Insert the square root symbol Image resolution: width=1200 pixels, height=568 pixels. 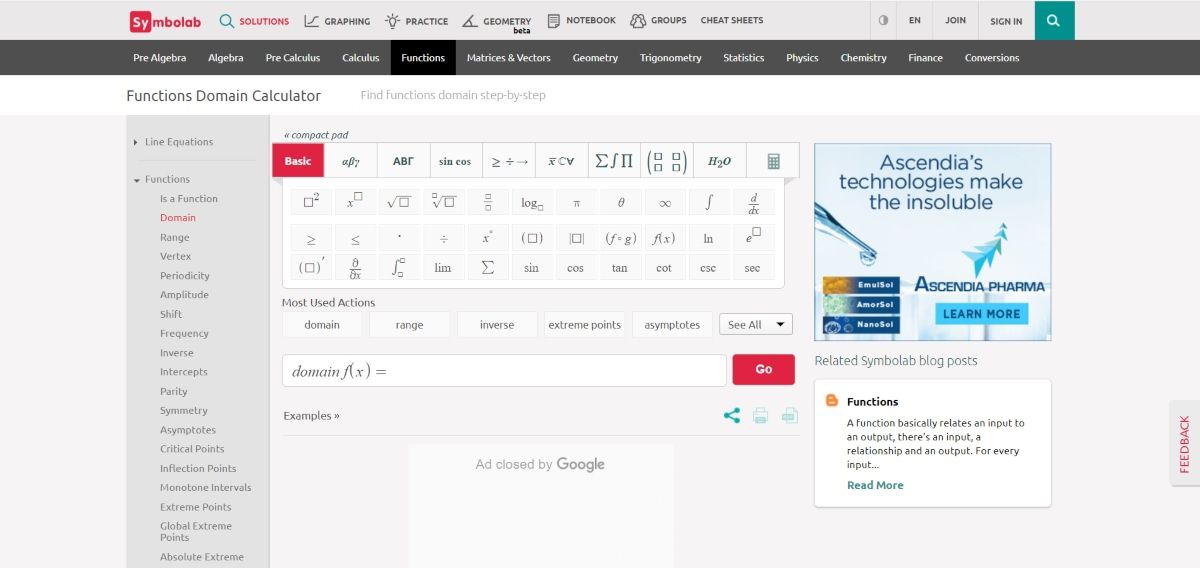click(399, 202)
